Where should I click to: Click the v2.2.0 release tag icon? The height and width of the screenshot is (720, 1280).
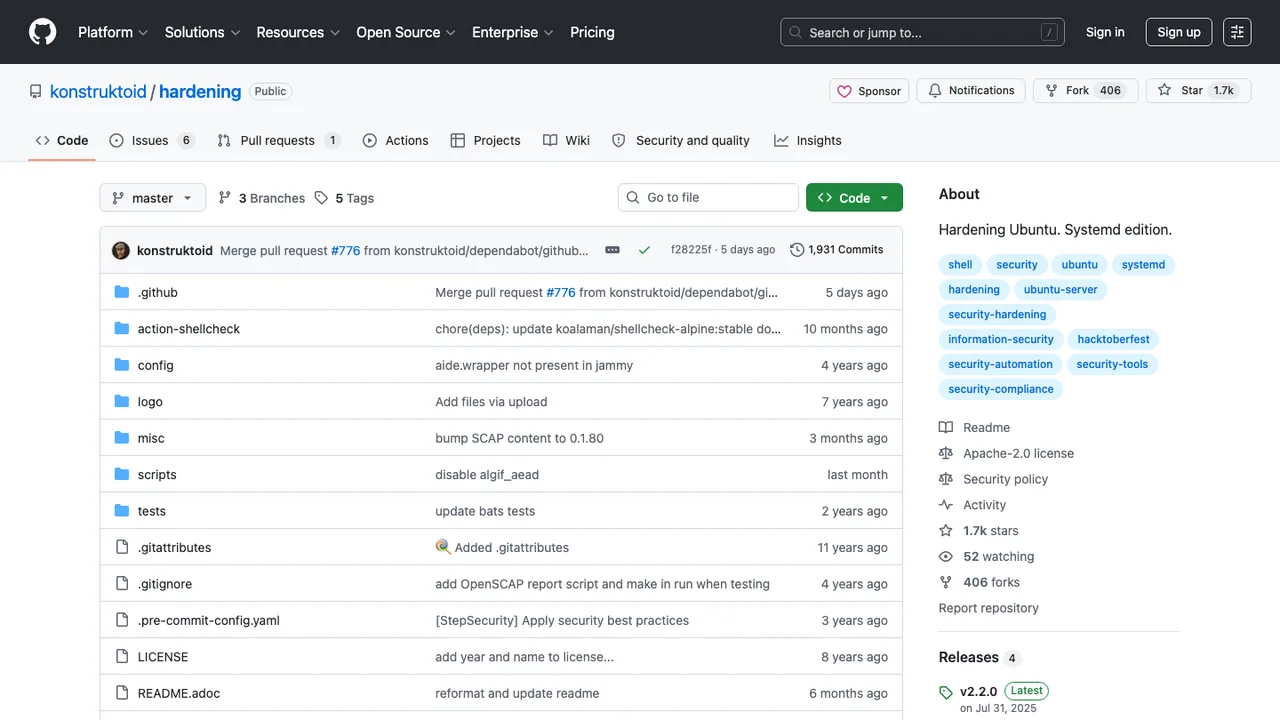(x=946, y=692)
